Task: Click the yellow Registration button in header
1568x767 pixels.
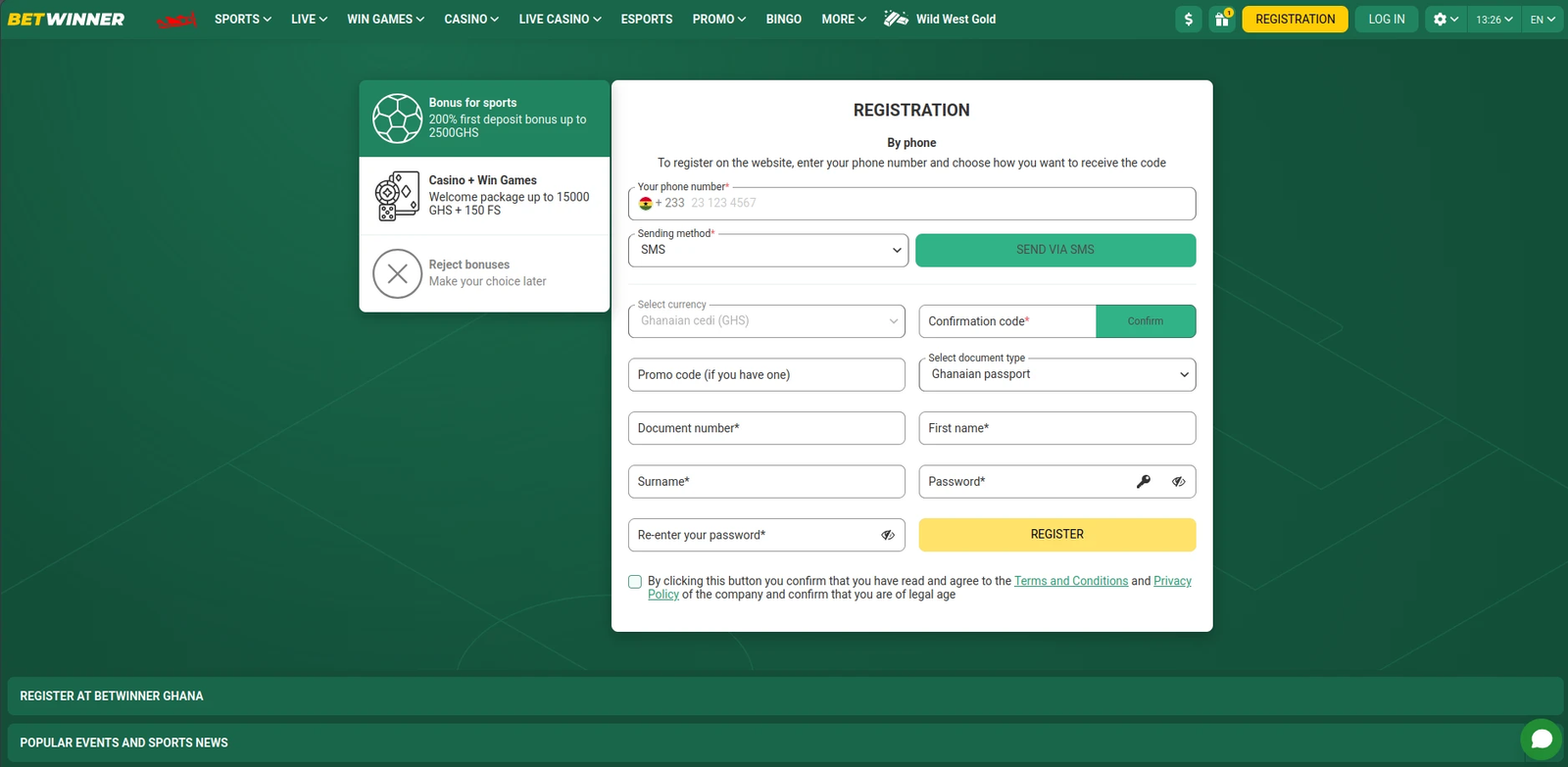Action: click(x=1296, y=20)
